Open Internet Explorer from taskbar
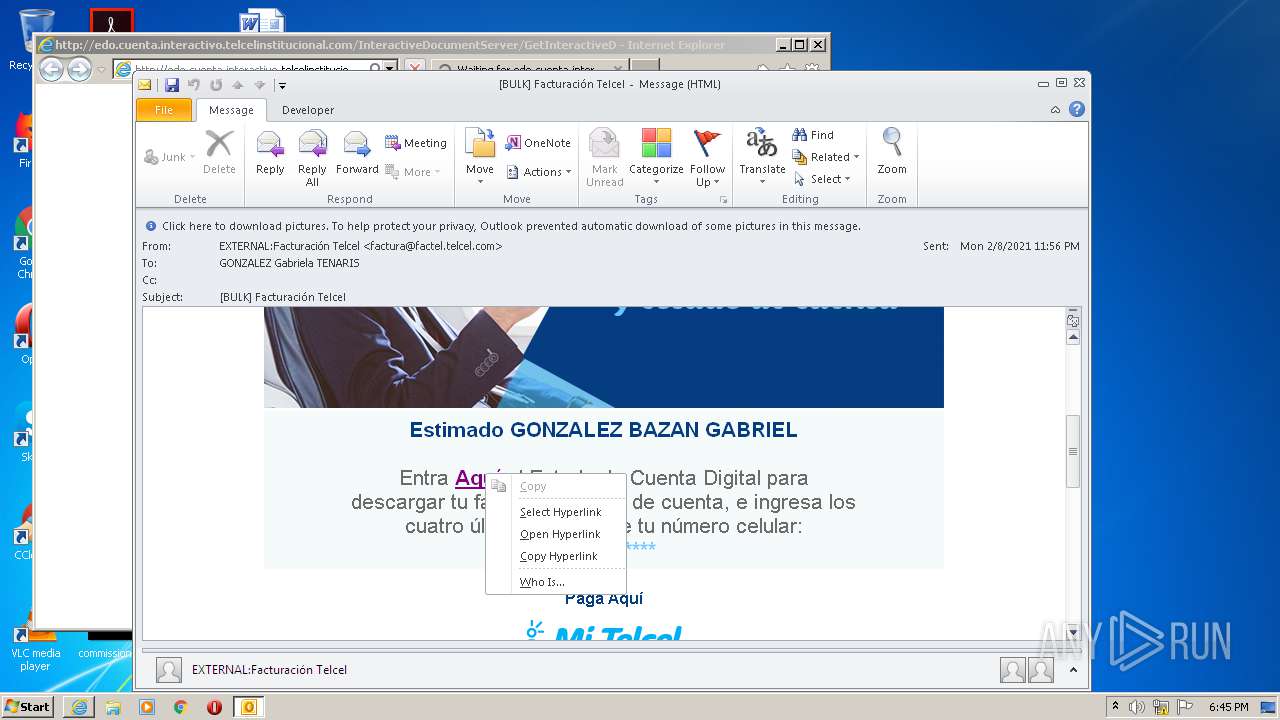 pyautogui.click(x=79, y=707)
